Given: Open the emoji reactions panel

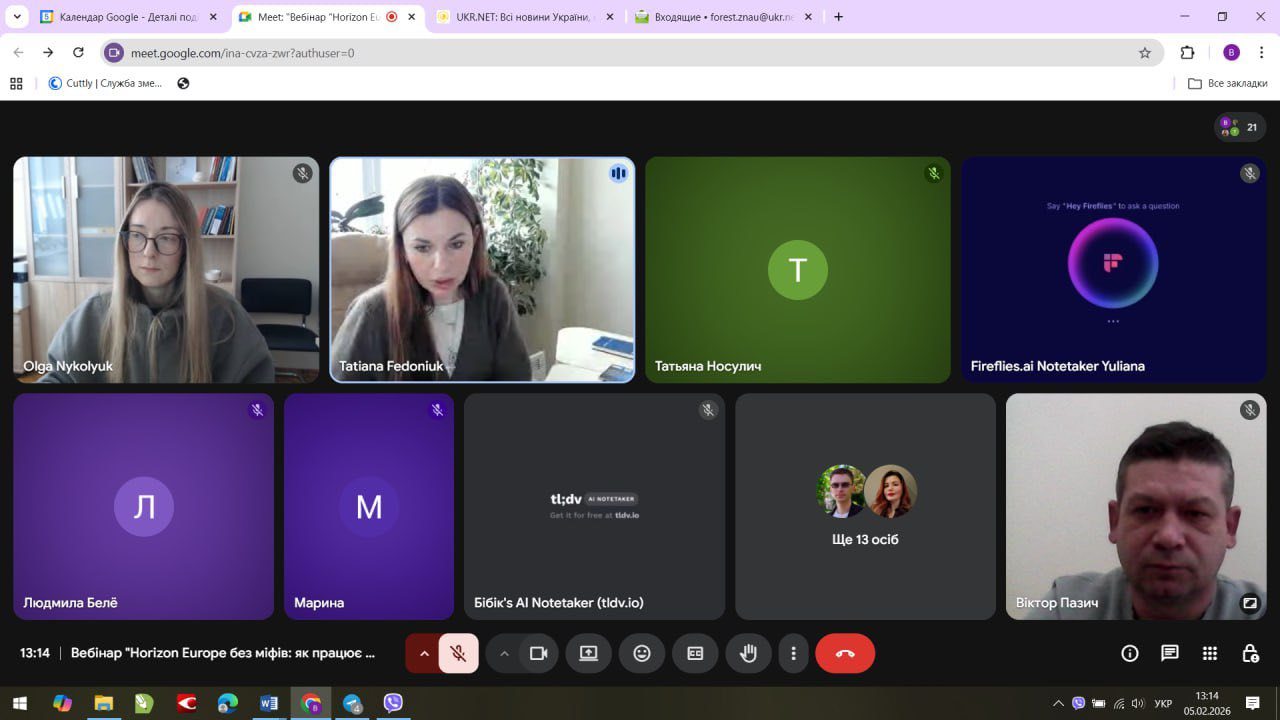Looking at the screenshot, I should 642,654.
